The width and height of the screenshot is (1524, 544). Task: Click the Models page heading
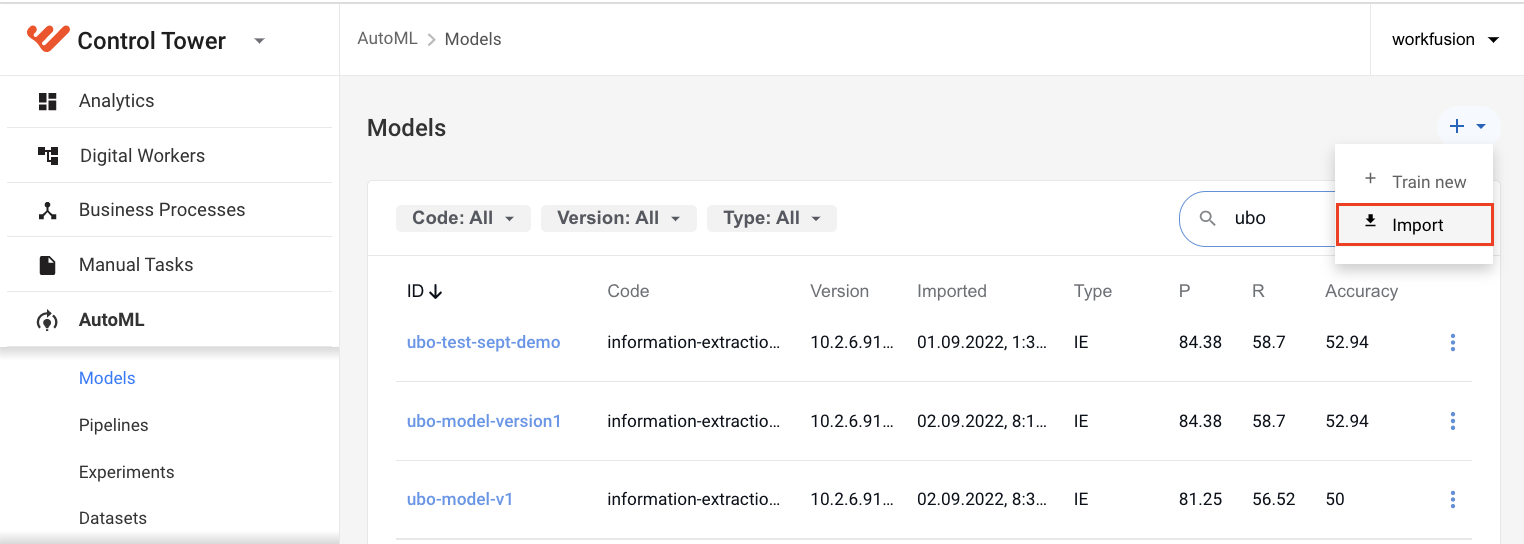click(x=406, y=128)
